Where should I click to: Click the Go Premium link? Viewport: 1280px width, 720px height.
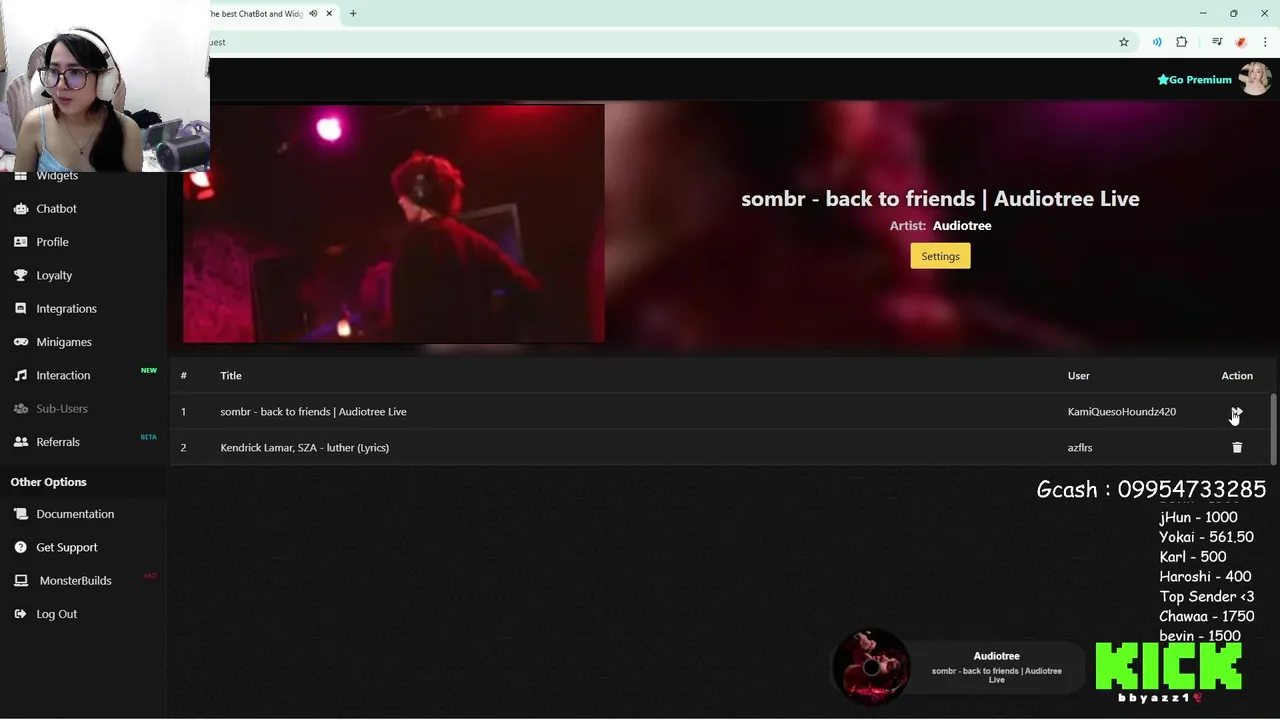tap(1194, 80)
